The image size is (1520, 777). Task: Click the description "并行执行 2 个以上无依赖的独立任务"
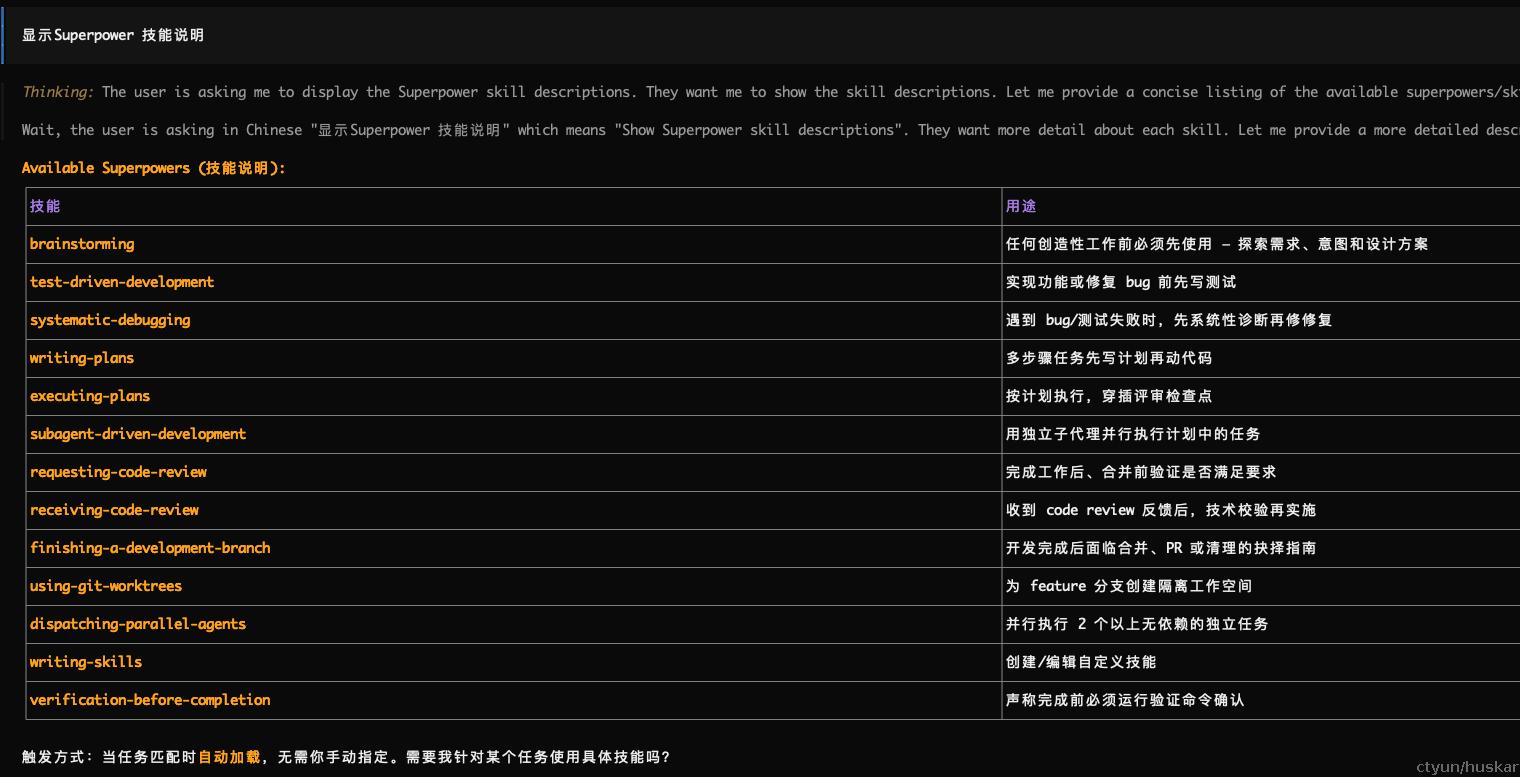pyautogui.click(x=1137, y=624)
